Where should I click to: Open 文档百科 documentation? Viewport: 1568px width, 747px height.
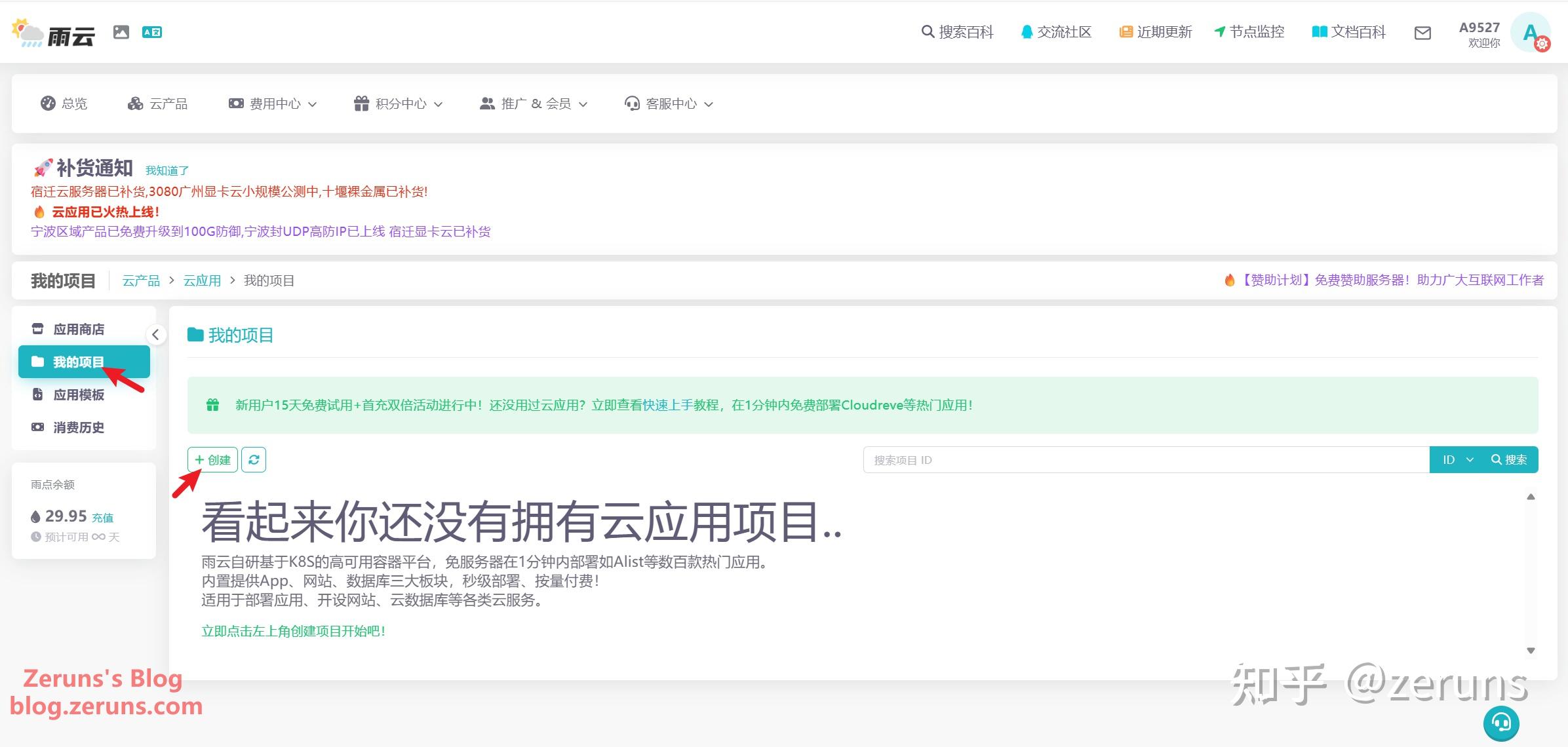1347,32
